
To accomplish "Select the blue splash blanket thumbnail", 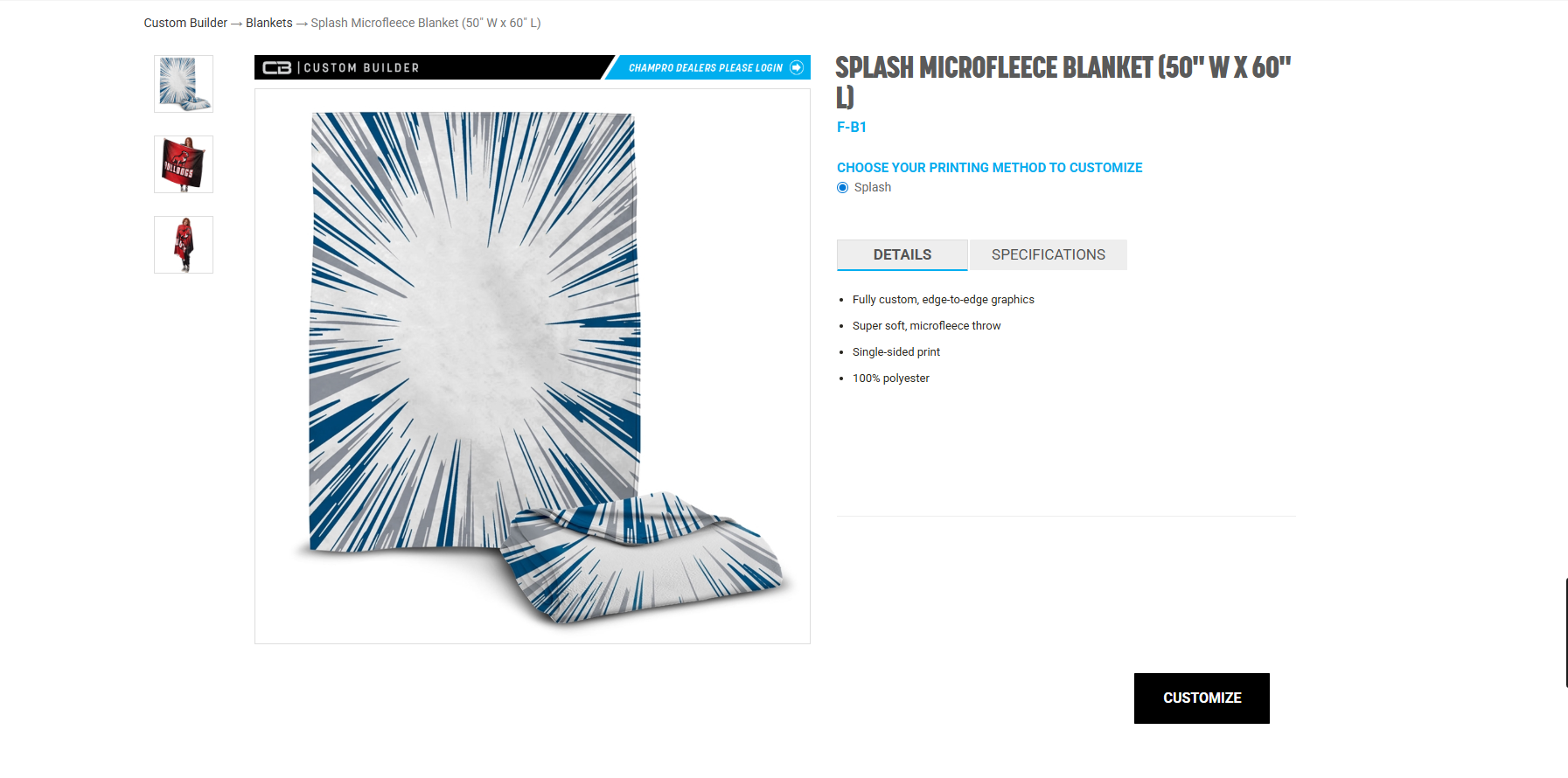I will pos(184,84).
